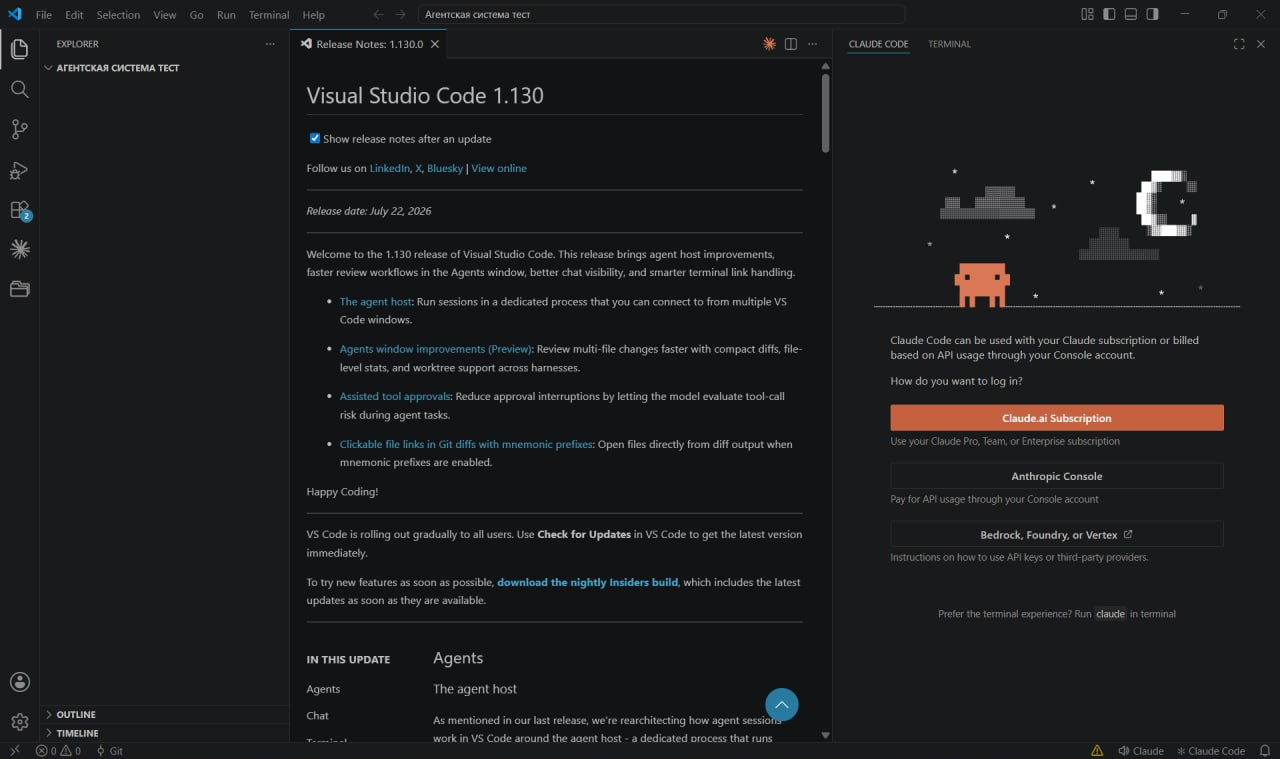This screenshot has width=1280, height=759.
Task: Click the release notes vertical scrollbar thumb
Action: pyautogui.click(x=825, y=113)
